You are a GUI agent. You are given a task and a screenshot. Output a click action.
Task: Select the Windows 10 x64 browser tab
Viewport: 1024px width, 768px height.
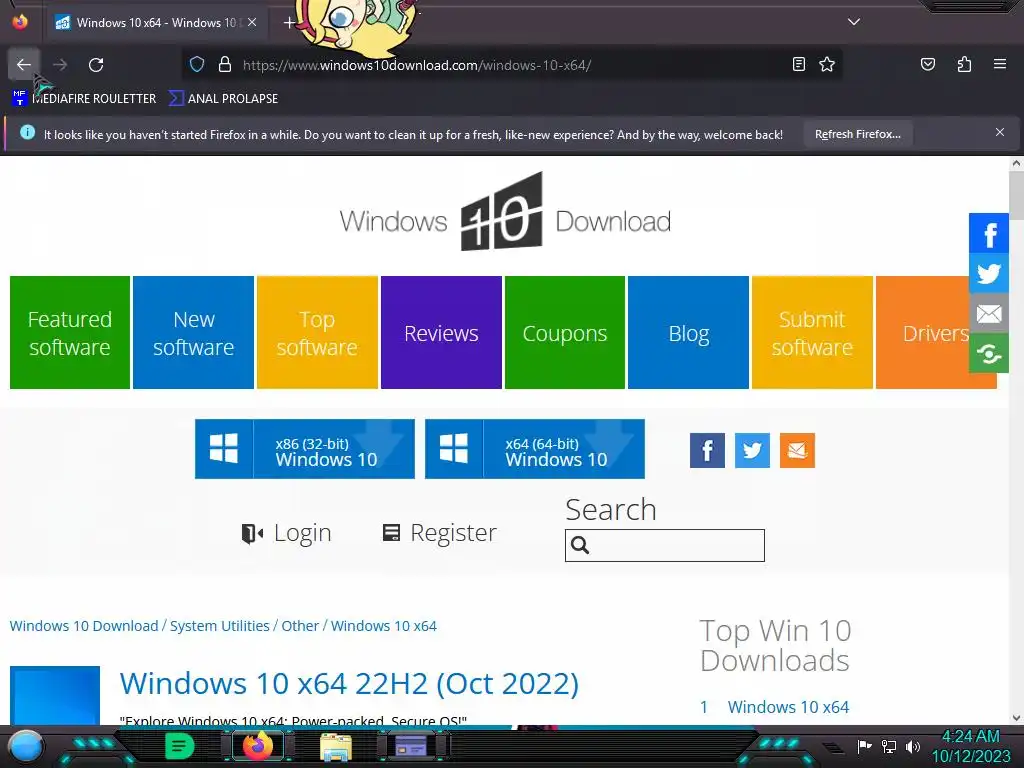point(156,22)
